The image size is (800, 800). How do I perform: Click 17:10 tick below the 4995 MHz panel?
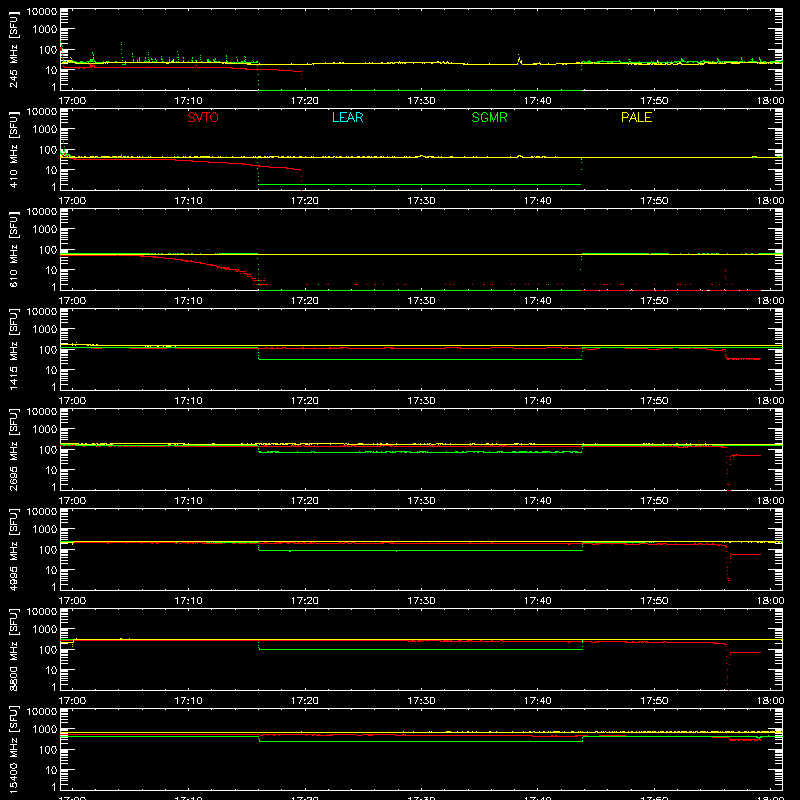[188, 601]
